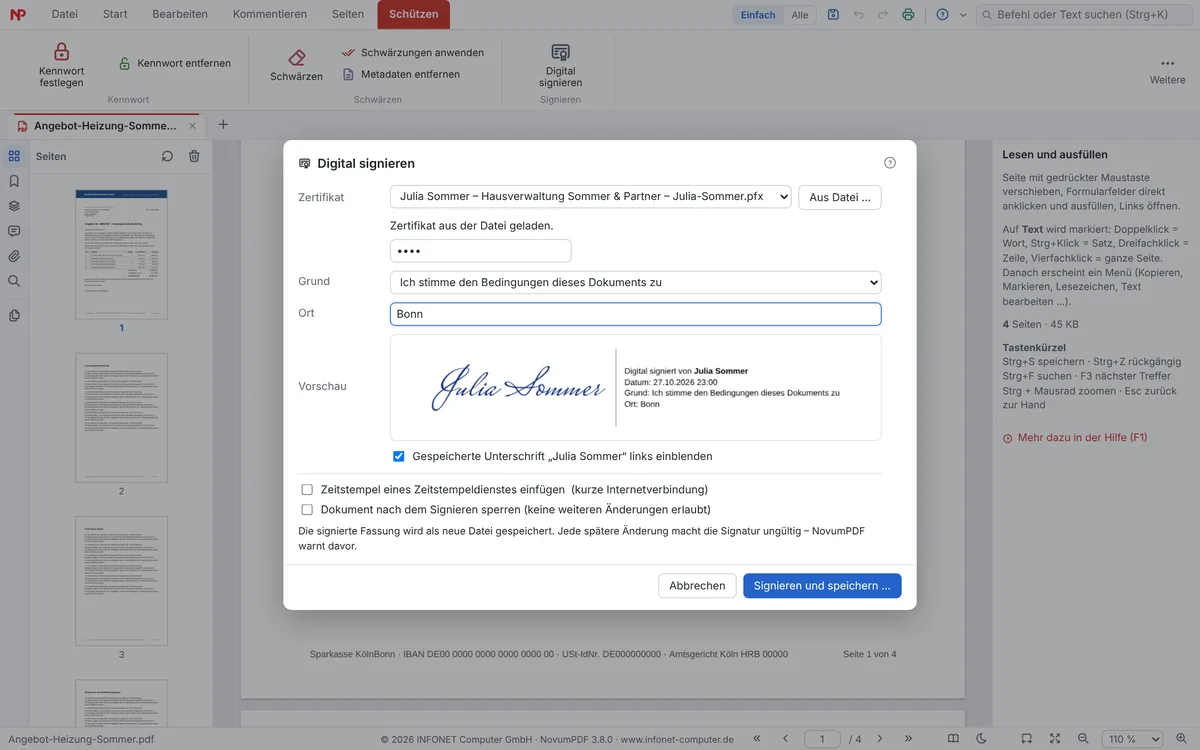Select page 2 thumbnail
Screen dimensions: 1200x750
pyautogui.click(x=121, y=418)
